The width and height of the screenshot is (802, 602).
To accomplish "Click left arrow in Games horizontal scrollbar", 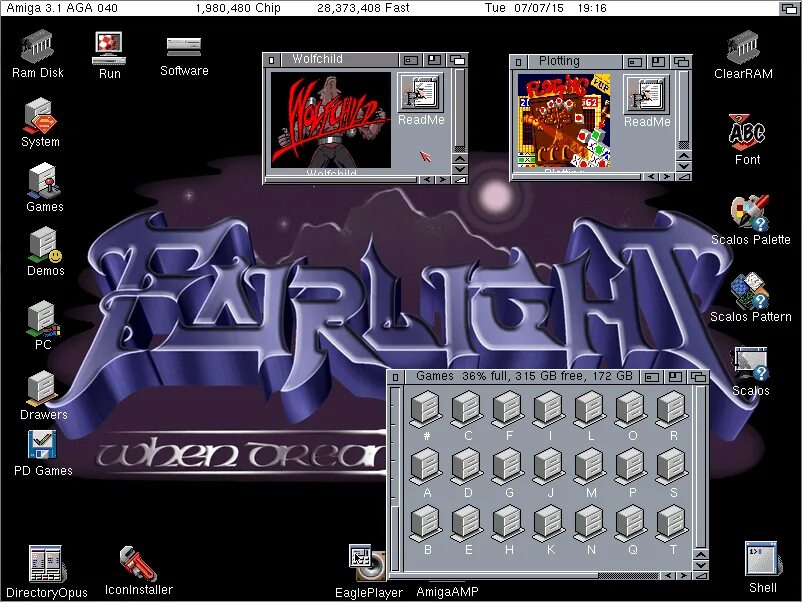I will [x=669, y=576].
